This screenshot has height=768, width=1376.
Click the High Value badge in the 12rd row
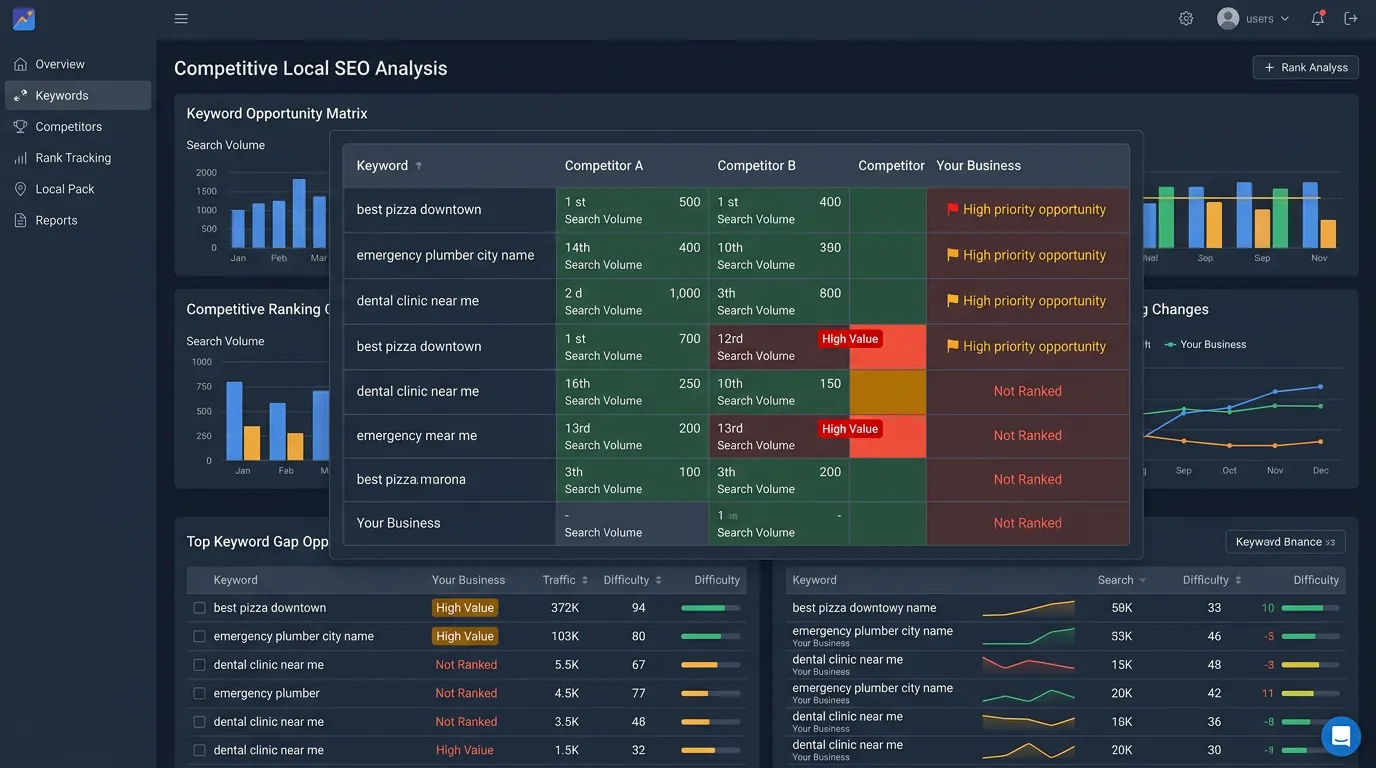coord(850,339)
